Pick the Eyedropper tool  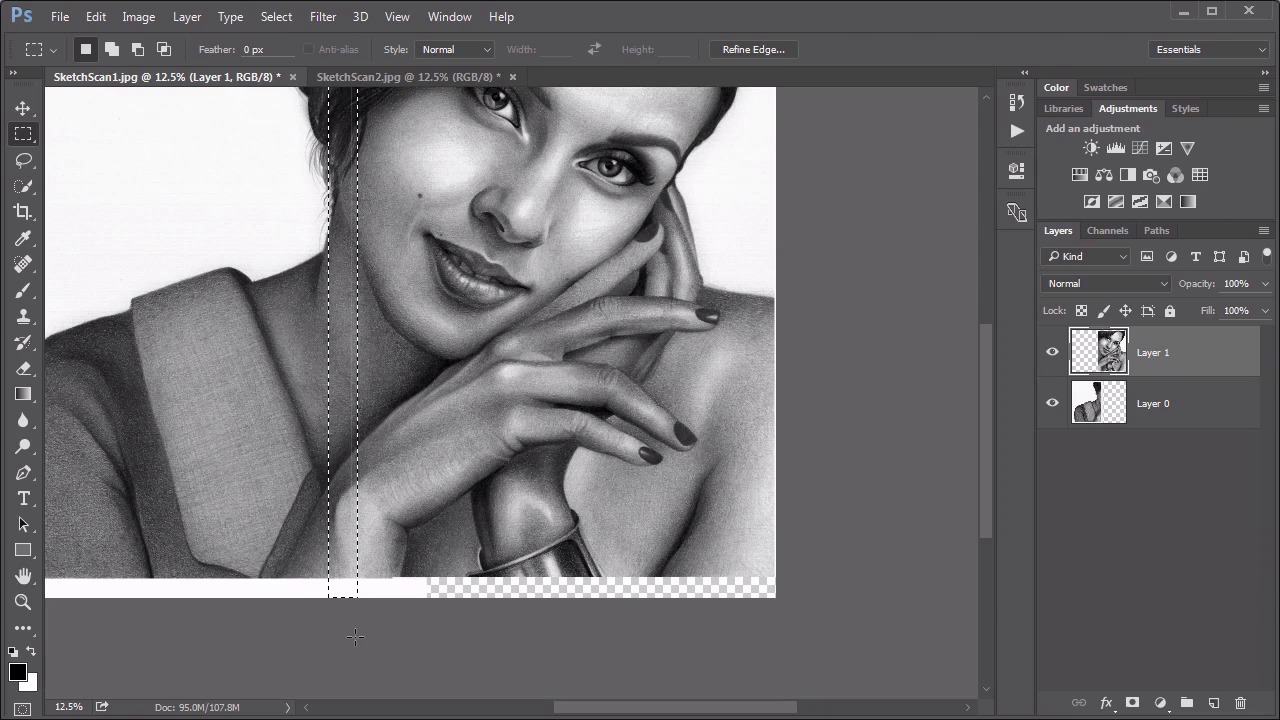[23, 238]
